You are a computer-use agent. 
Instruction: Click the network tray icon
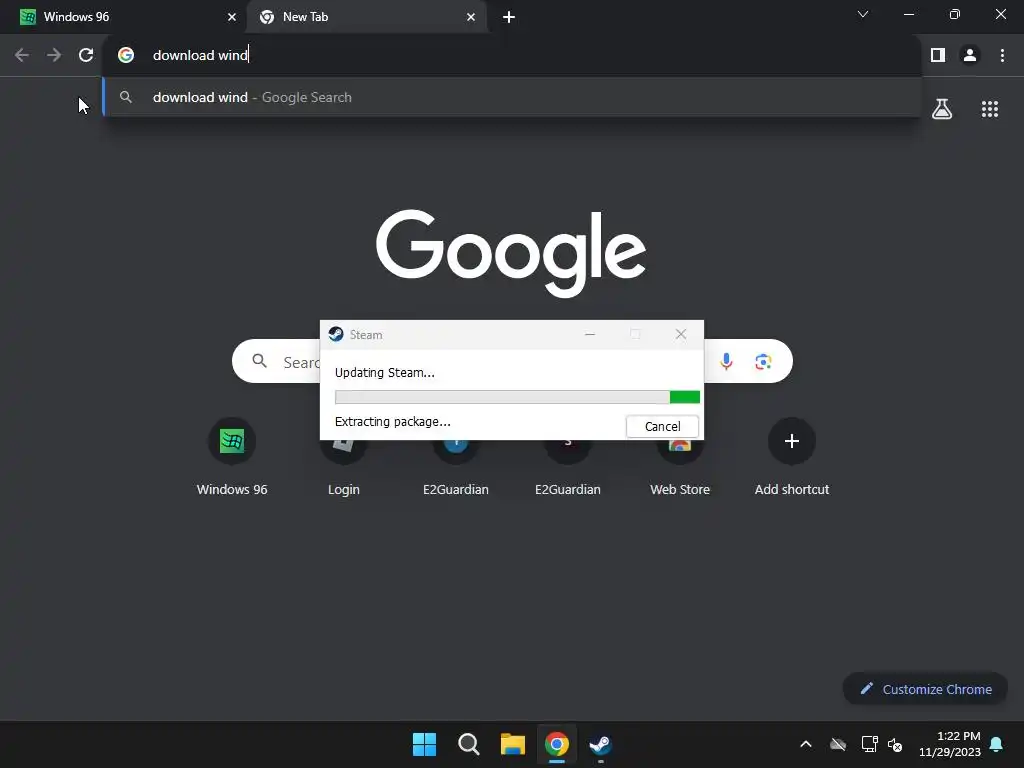pos(869,744)
